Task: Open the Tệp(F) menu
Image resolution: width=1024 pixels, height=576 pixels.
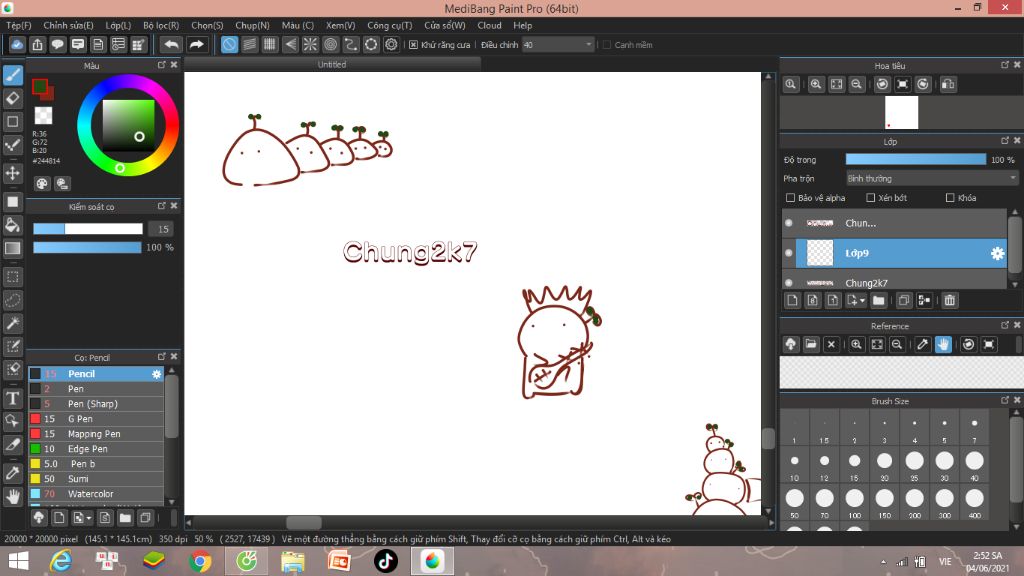Action: click(19, 25)
